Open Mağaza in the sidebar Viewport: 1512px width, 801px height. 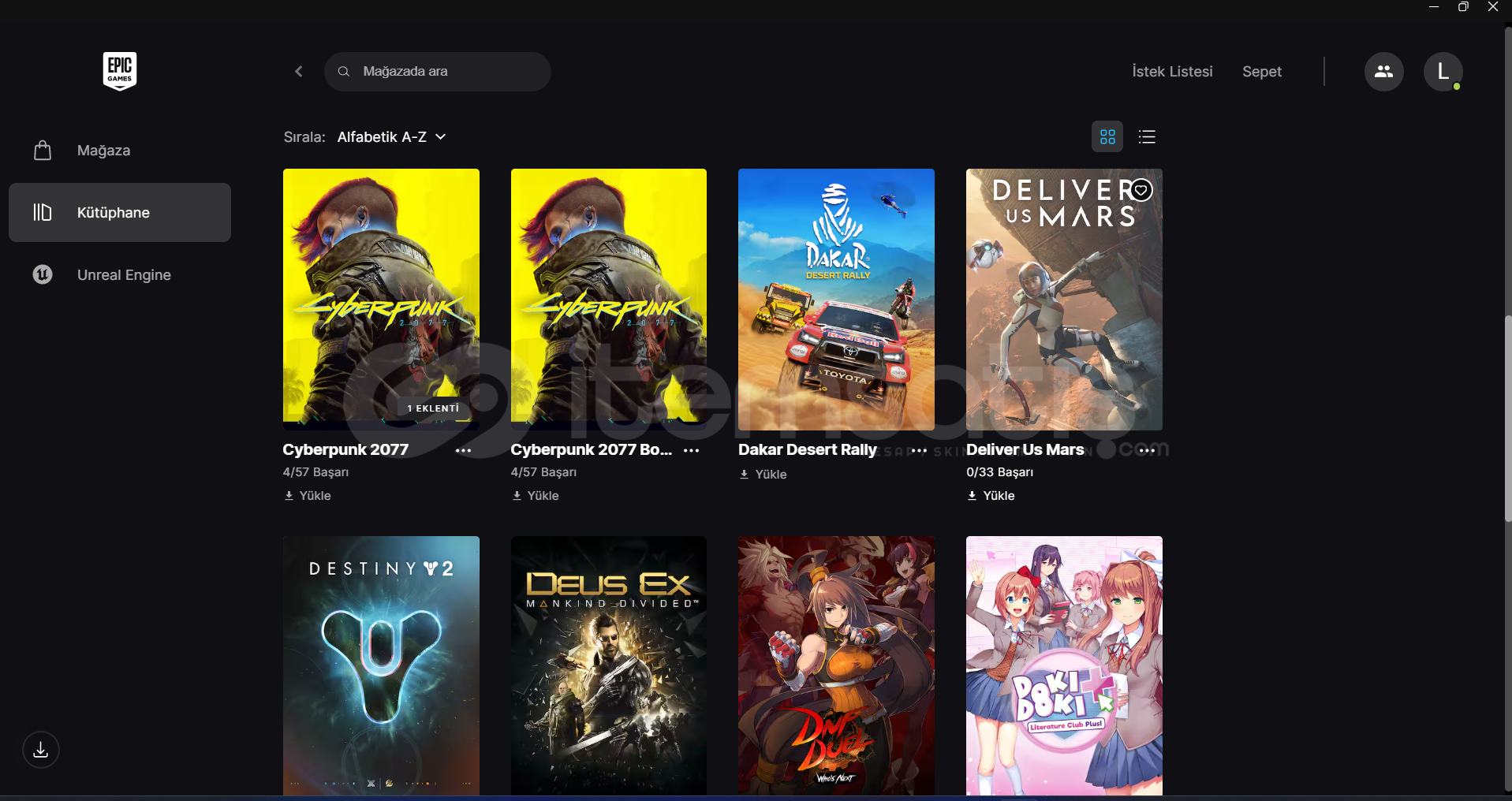[x=120, y=151]
